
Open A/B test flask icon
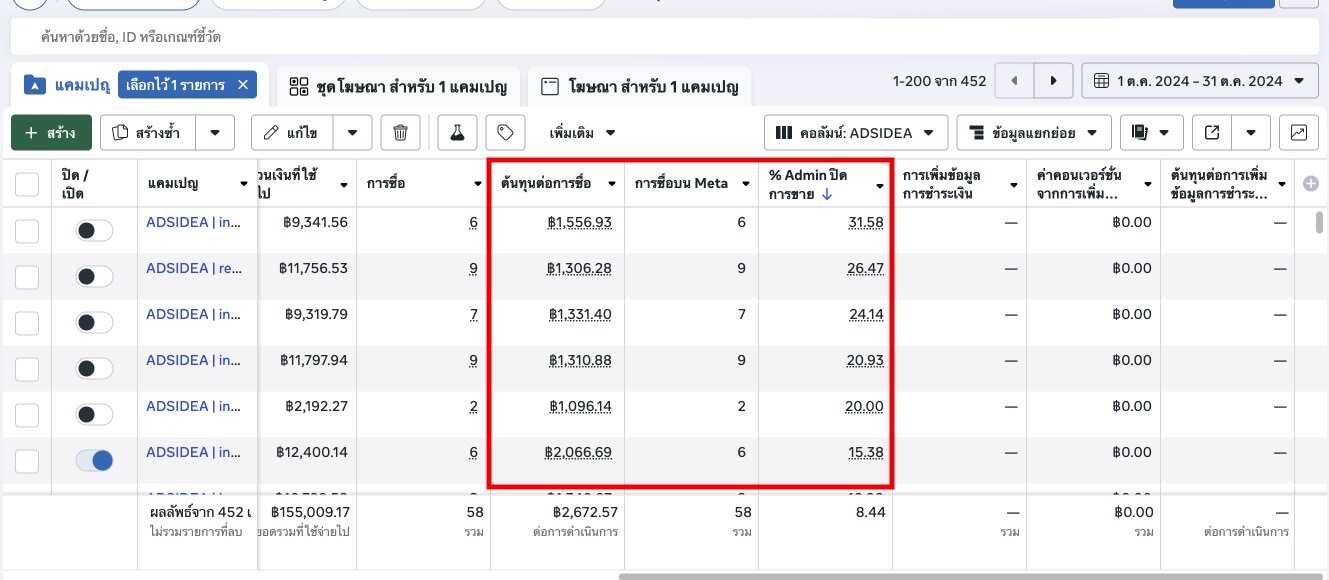tap(457, 133)
